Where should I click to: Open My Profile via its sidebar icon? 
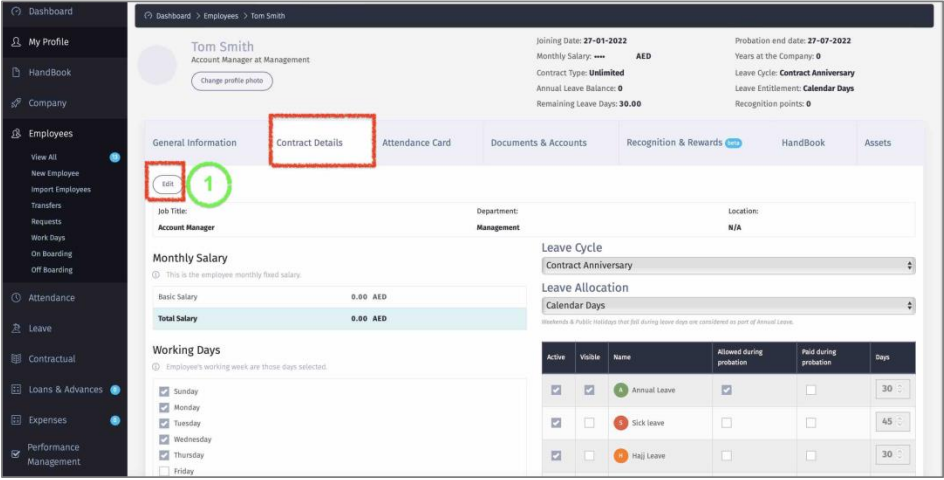[x=15, y=42]
